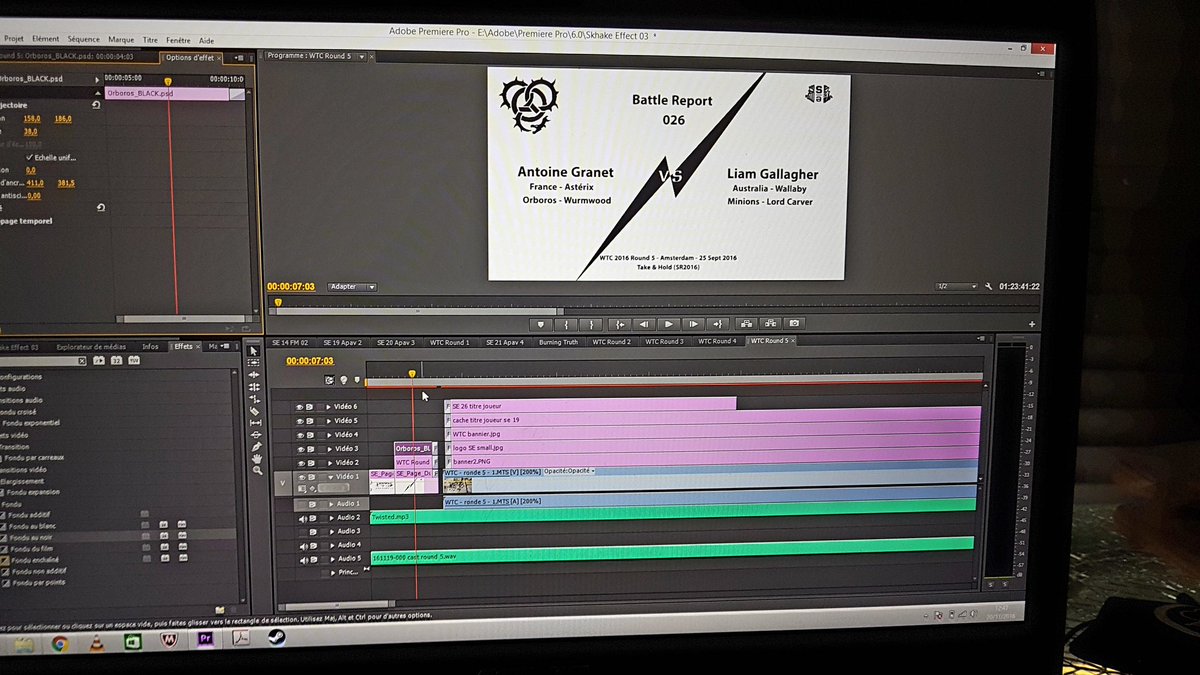Filter effects by 32-bit color icon
Viewport: 1200px width, 675px height.
point(116,360)
